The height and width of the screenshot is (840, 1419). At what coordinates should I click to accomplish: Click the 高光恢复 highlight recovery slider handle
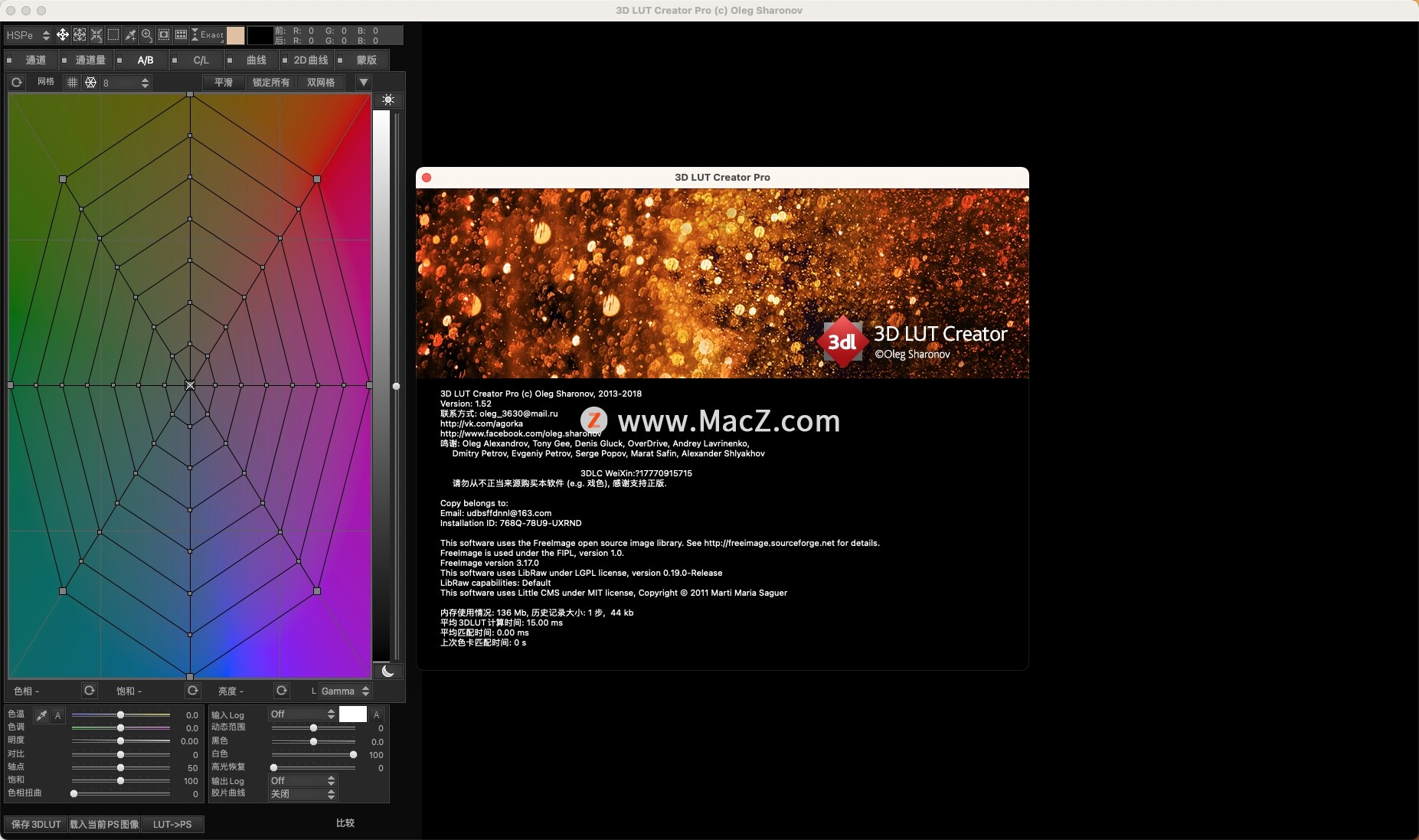point(273,767)
